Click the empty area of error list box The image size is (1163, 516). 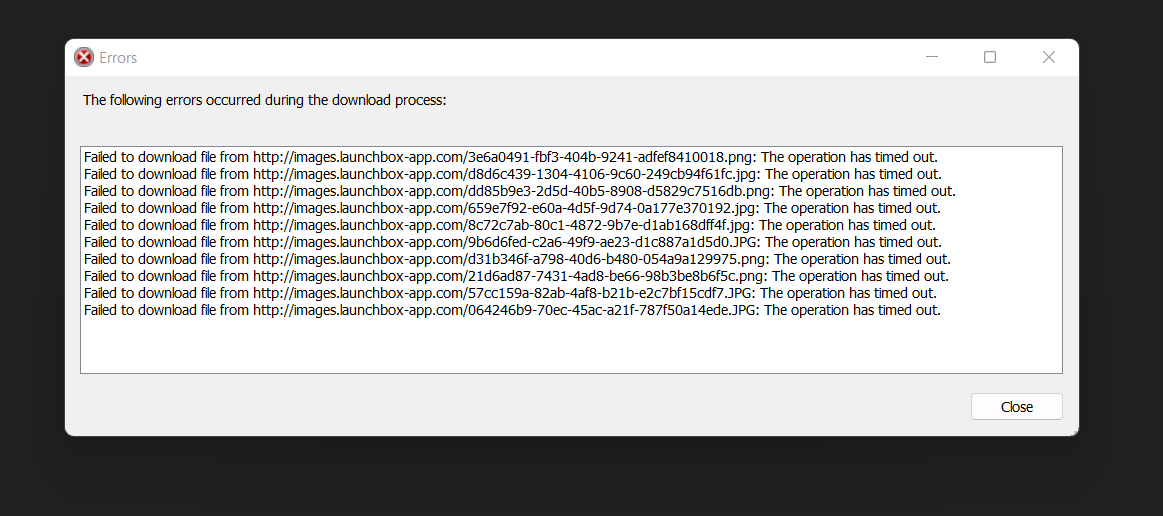click(x=571, y=345)
